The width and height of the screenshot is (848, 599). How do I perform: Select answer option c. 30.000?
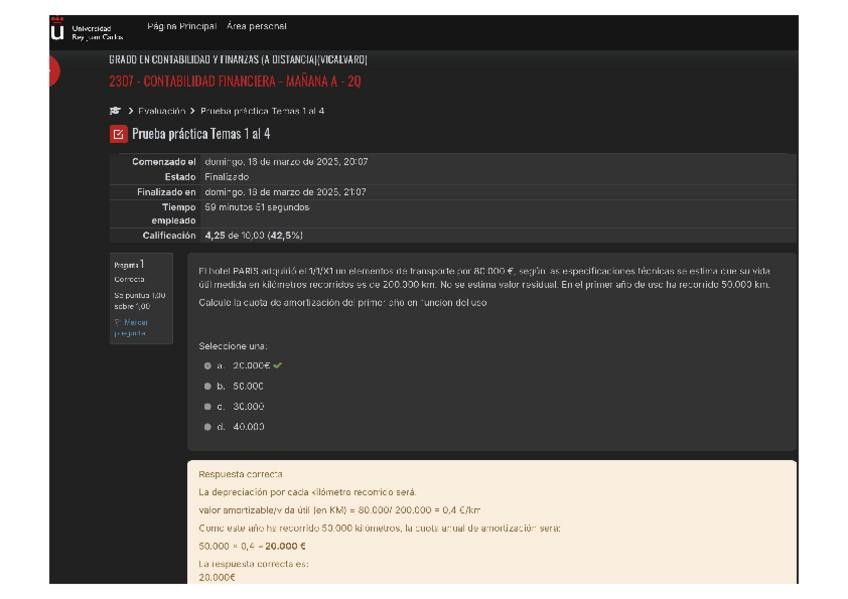[207, 407]
